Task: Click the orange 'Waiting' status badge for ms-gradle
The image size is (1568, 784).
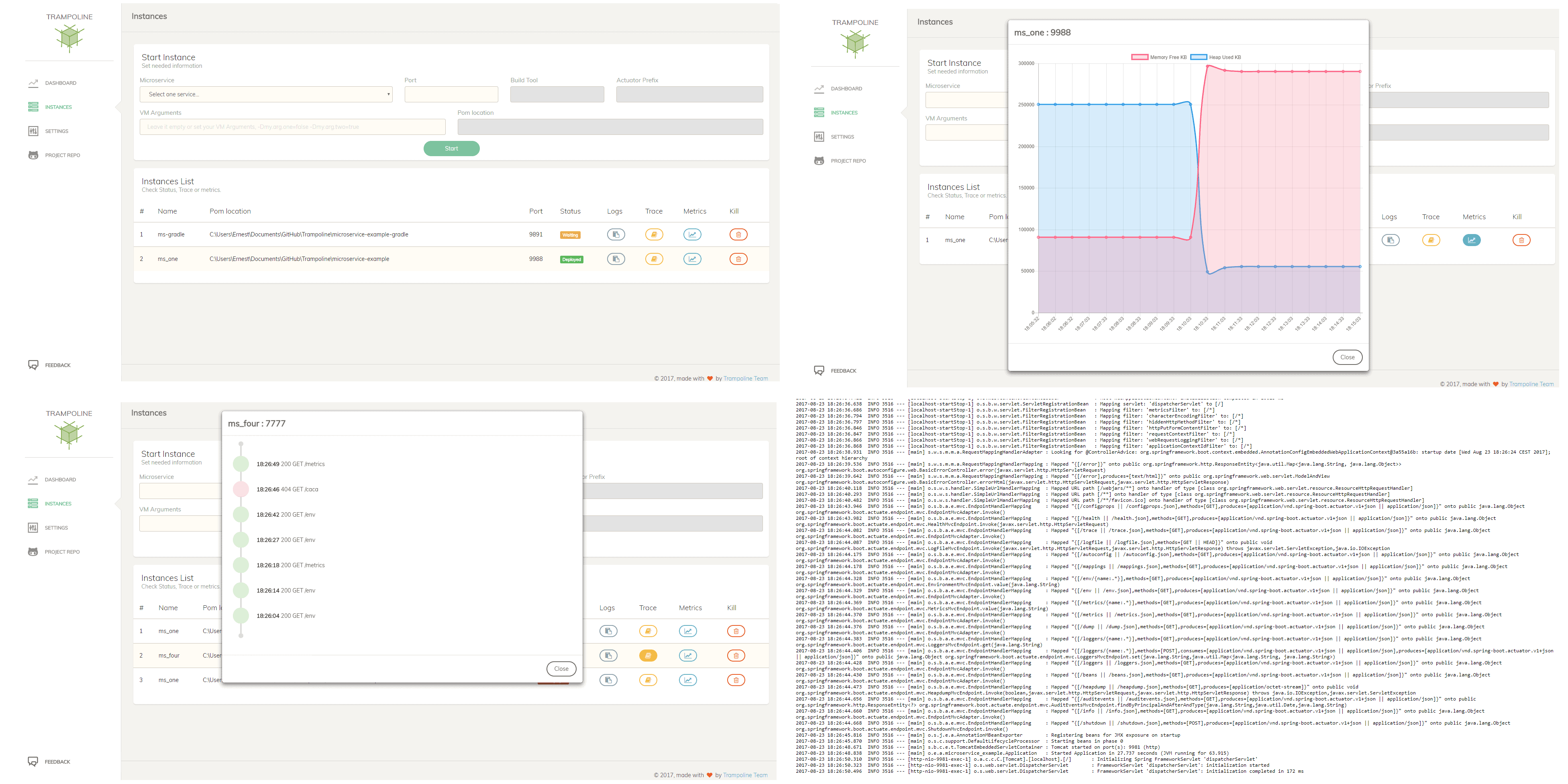Action: pos(570,235)
